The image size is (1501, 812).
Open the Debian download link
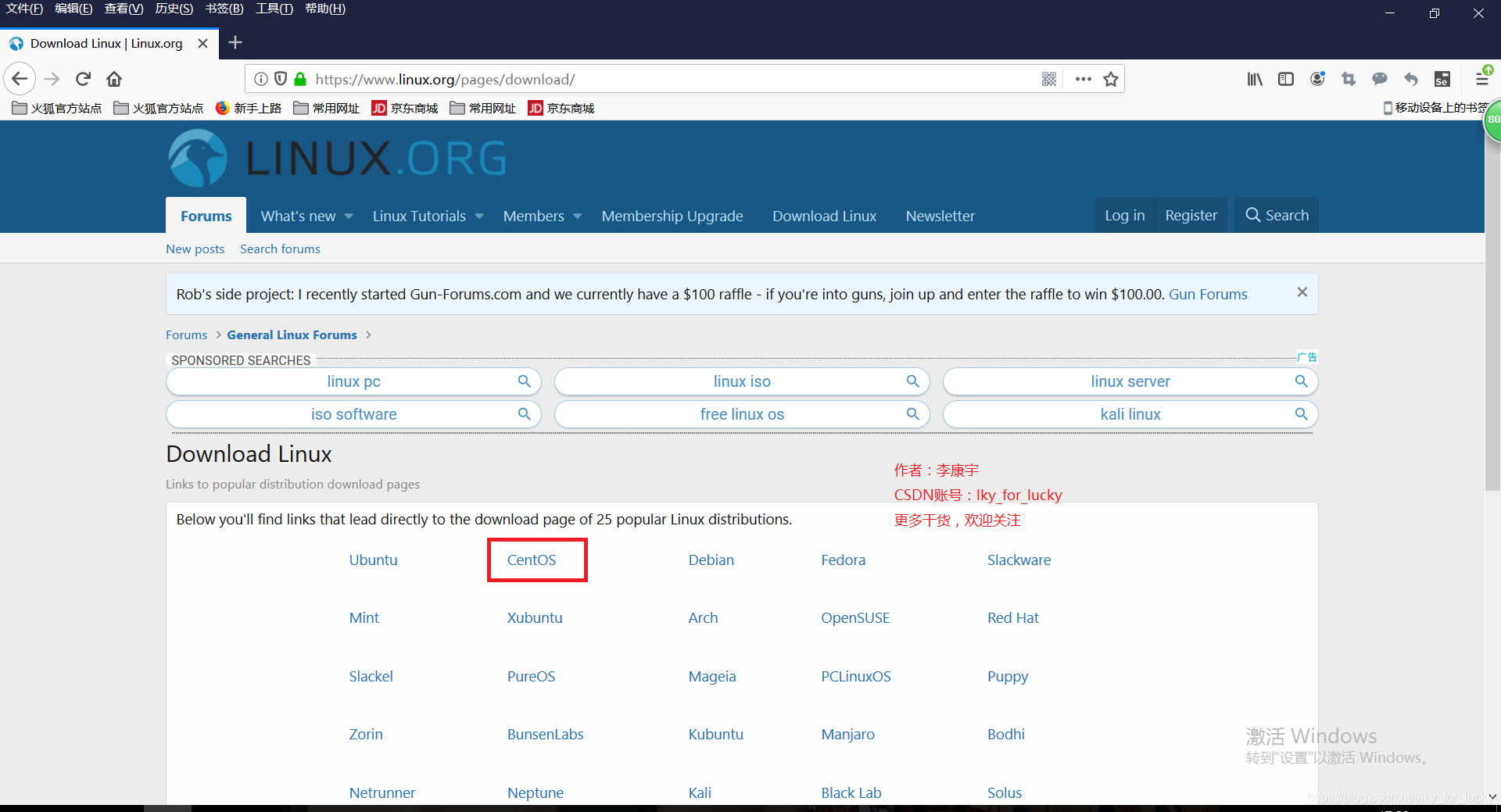click(711, 560)
